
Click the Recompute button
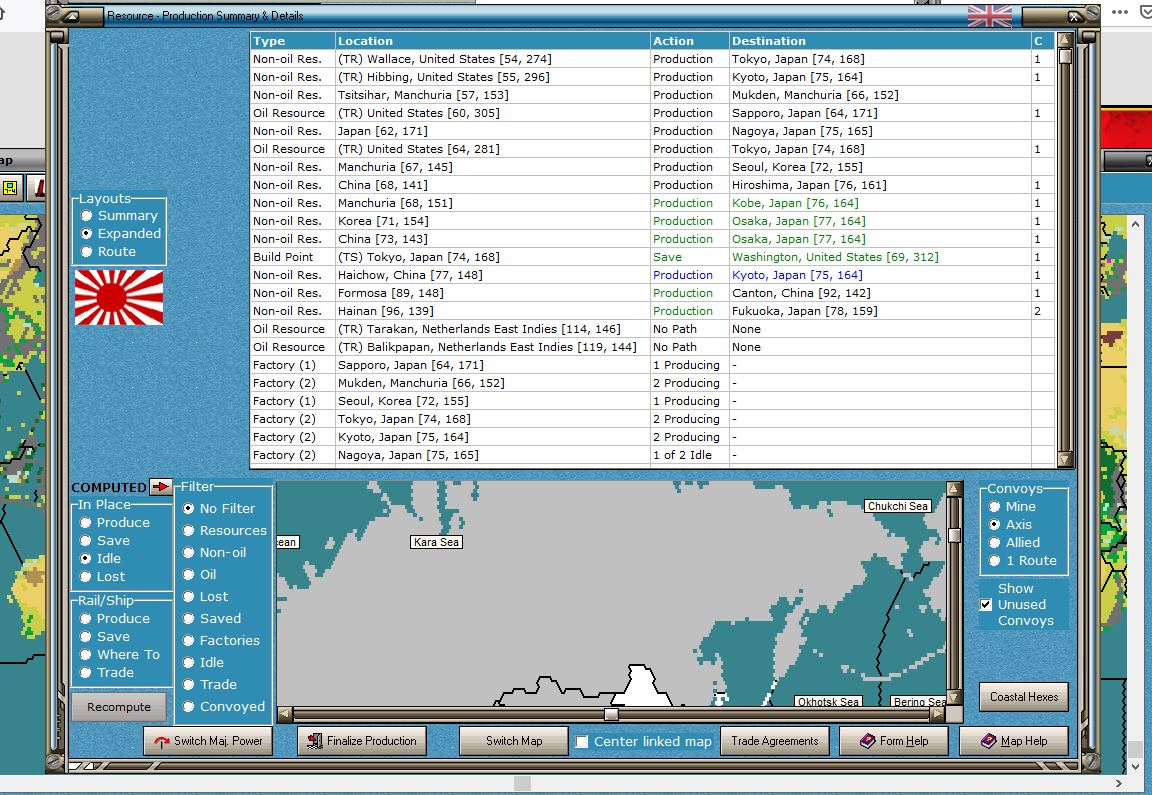tap(118, 707)
